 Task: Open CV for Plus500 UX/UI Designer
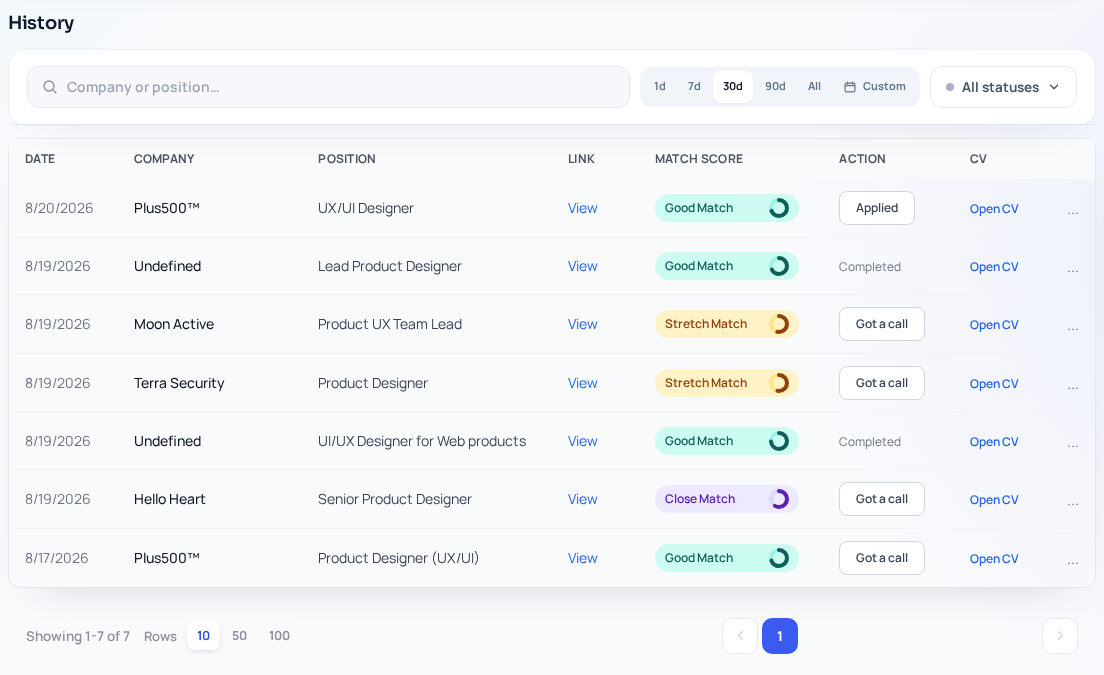pos(993,209)
